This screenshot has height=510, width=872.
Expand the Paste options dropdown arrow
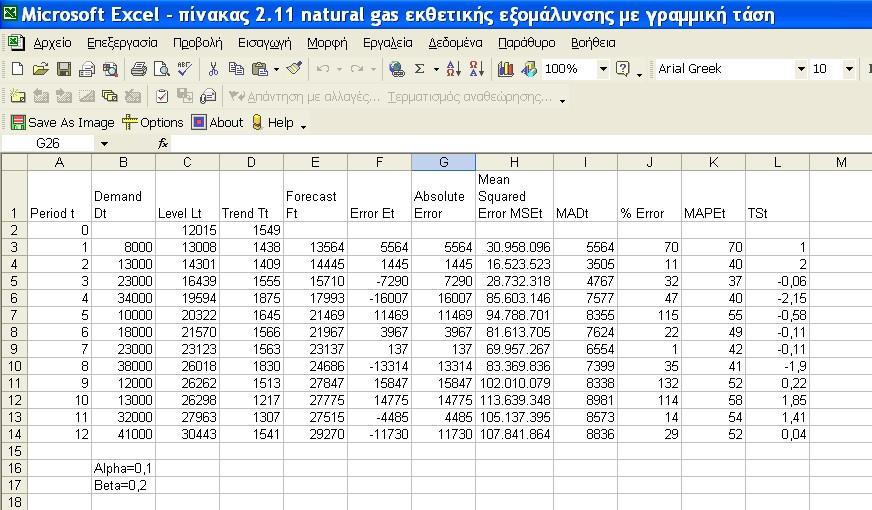(276, 70)
